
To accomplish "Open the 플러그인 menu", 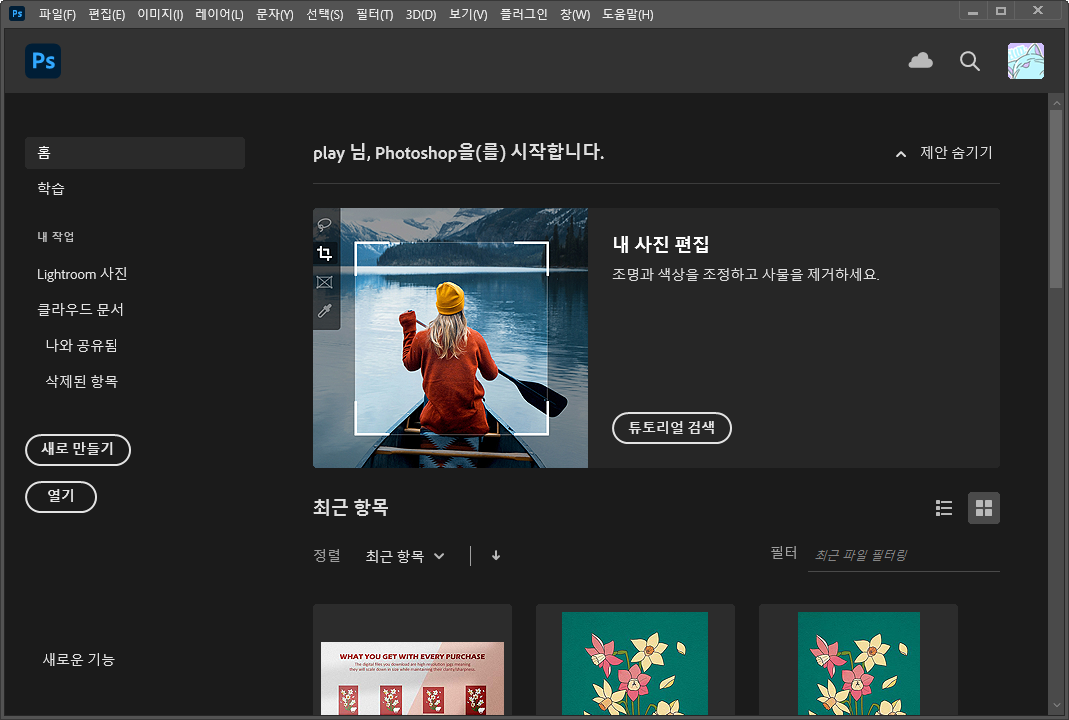I will (x=524, y=14).
